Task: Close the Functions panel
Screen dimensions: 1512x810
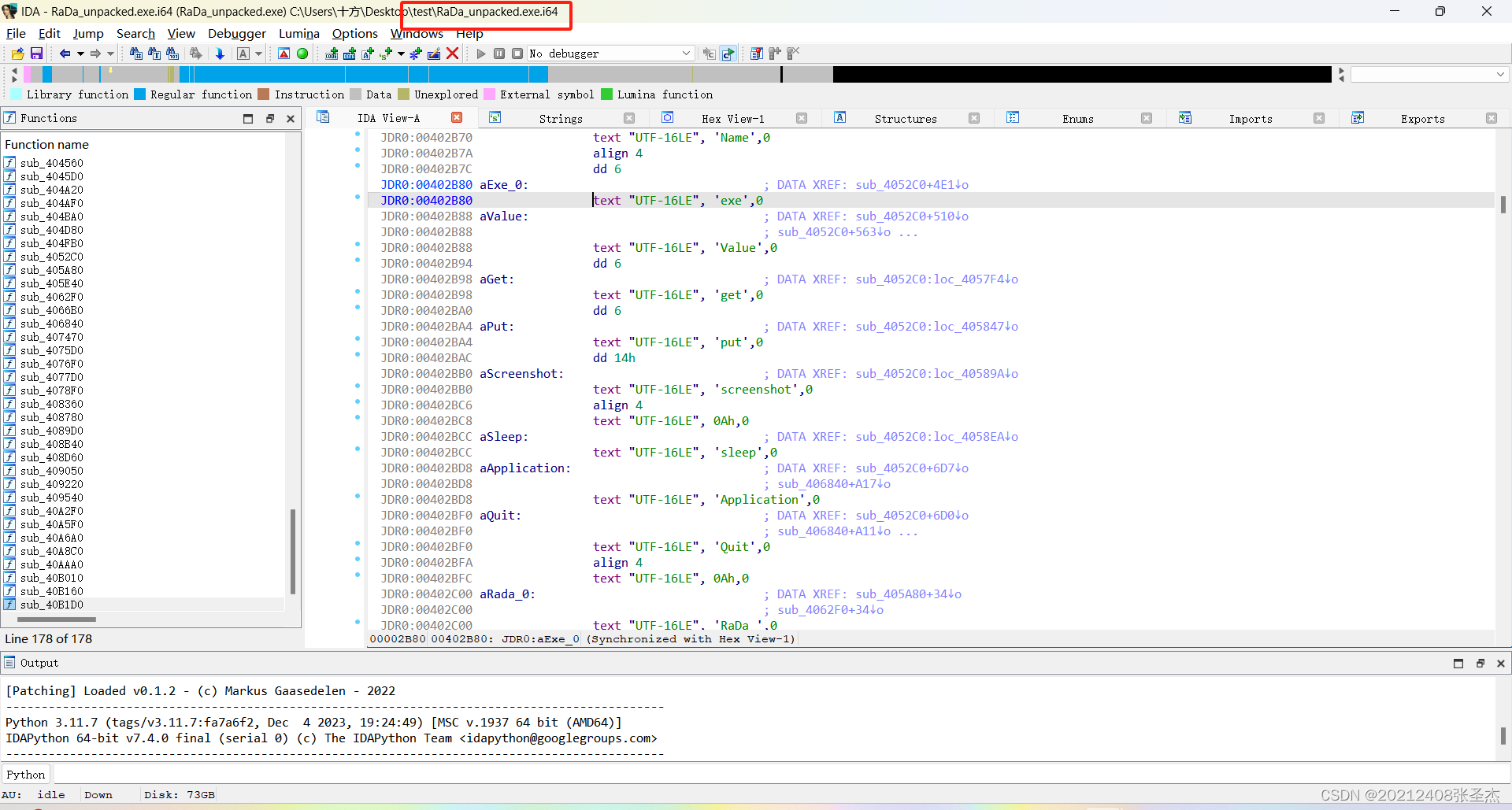Action: pos(291,119)
